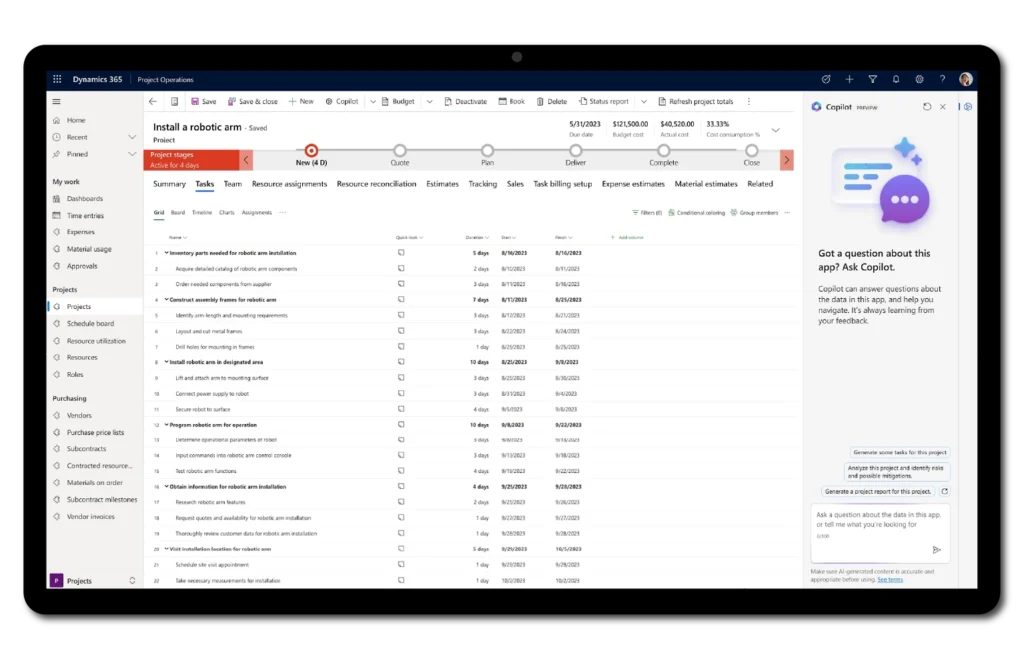This screenshot has width=1024, height=659.
Task: Open Copilot from the command bar
Action: point(342,101)
